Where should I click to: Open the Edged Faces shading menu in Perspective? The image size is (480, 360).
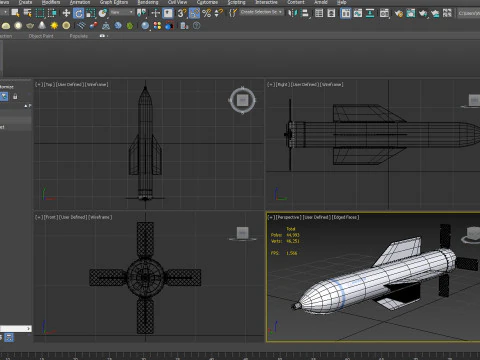click(x=346, y=217)
